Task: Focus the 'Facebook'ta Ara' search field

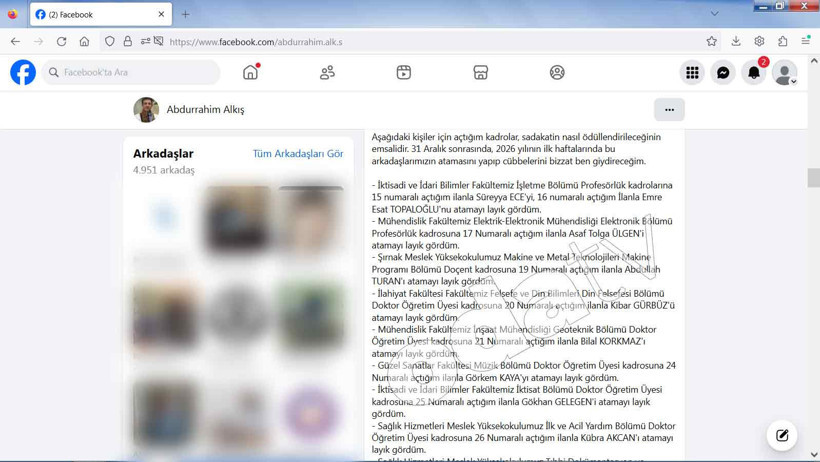Action: pyautogui.click(x=135, y=72)
